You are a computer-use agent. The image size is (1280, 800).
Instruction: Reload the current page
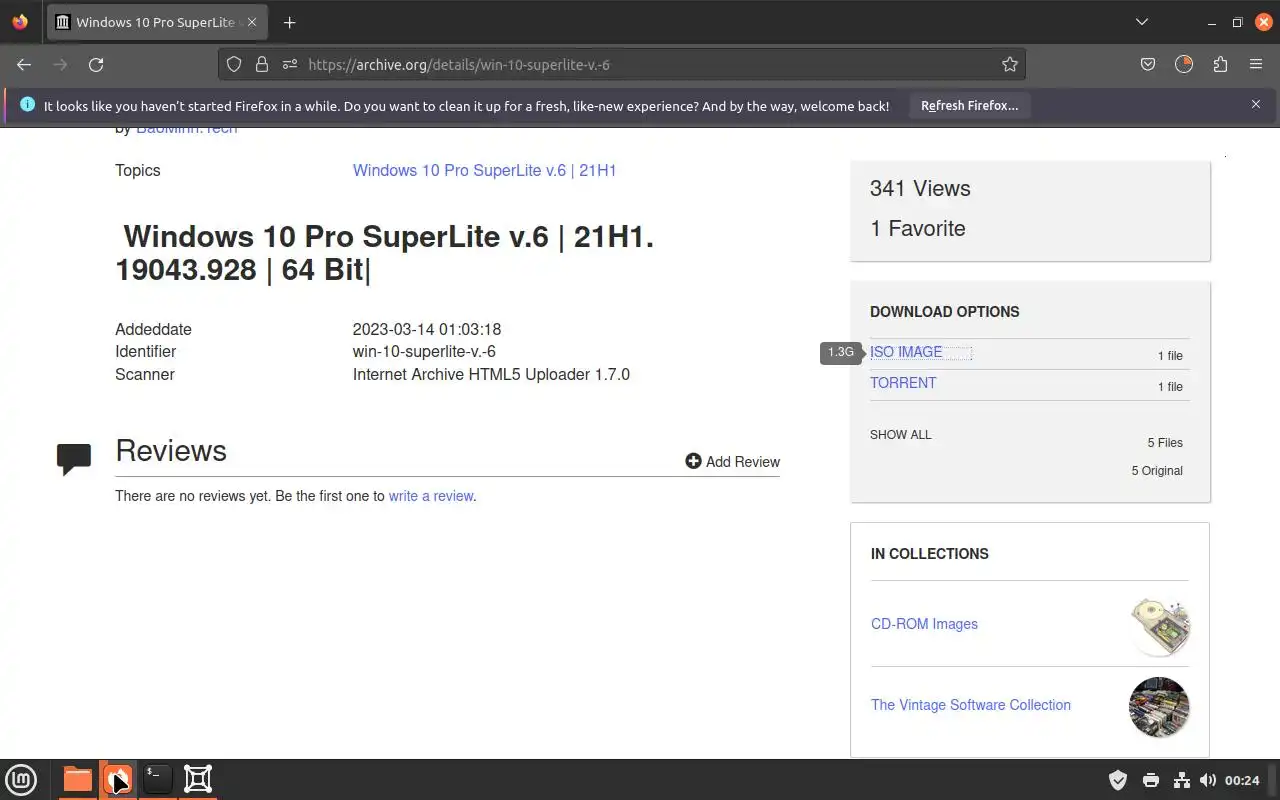pyautogui.click(x=96, y=64)
